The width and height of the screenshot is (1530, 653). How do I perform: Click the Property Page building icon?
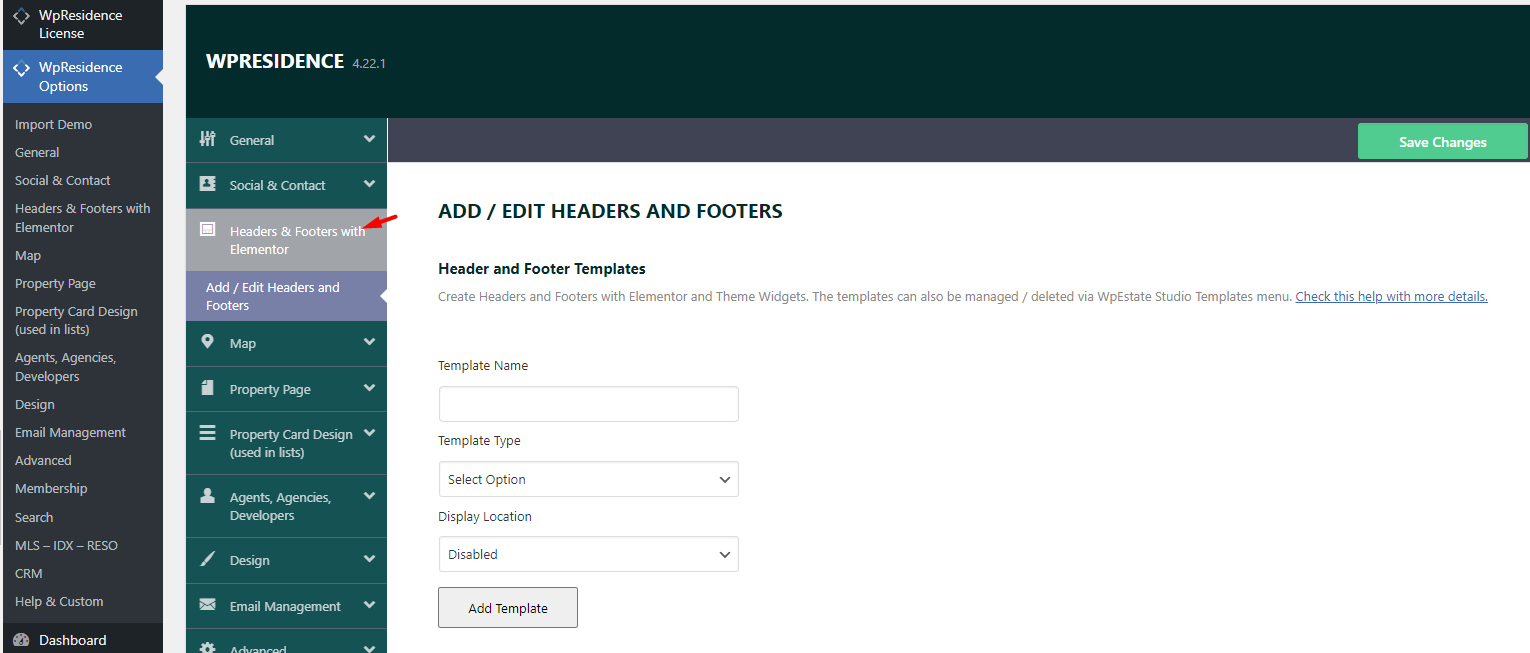click(208, 388)
